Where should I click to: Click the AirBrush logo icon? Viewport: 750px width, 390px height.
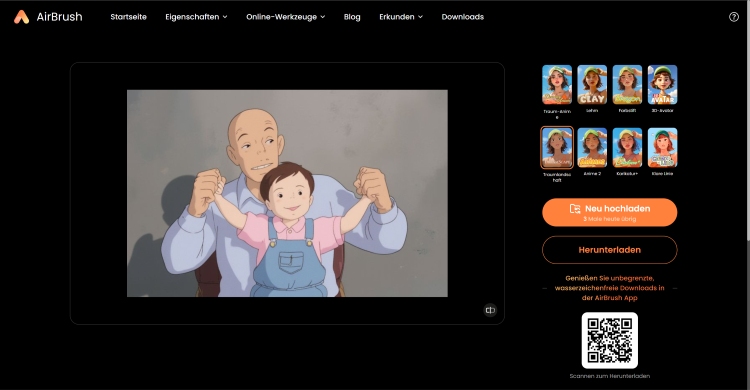[21, 17]
